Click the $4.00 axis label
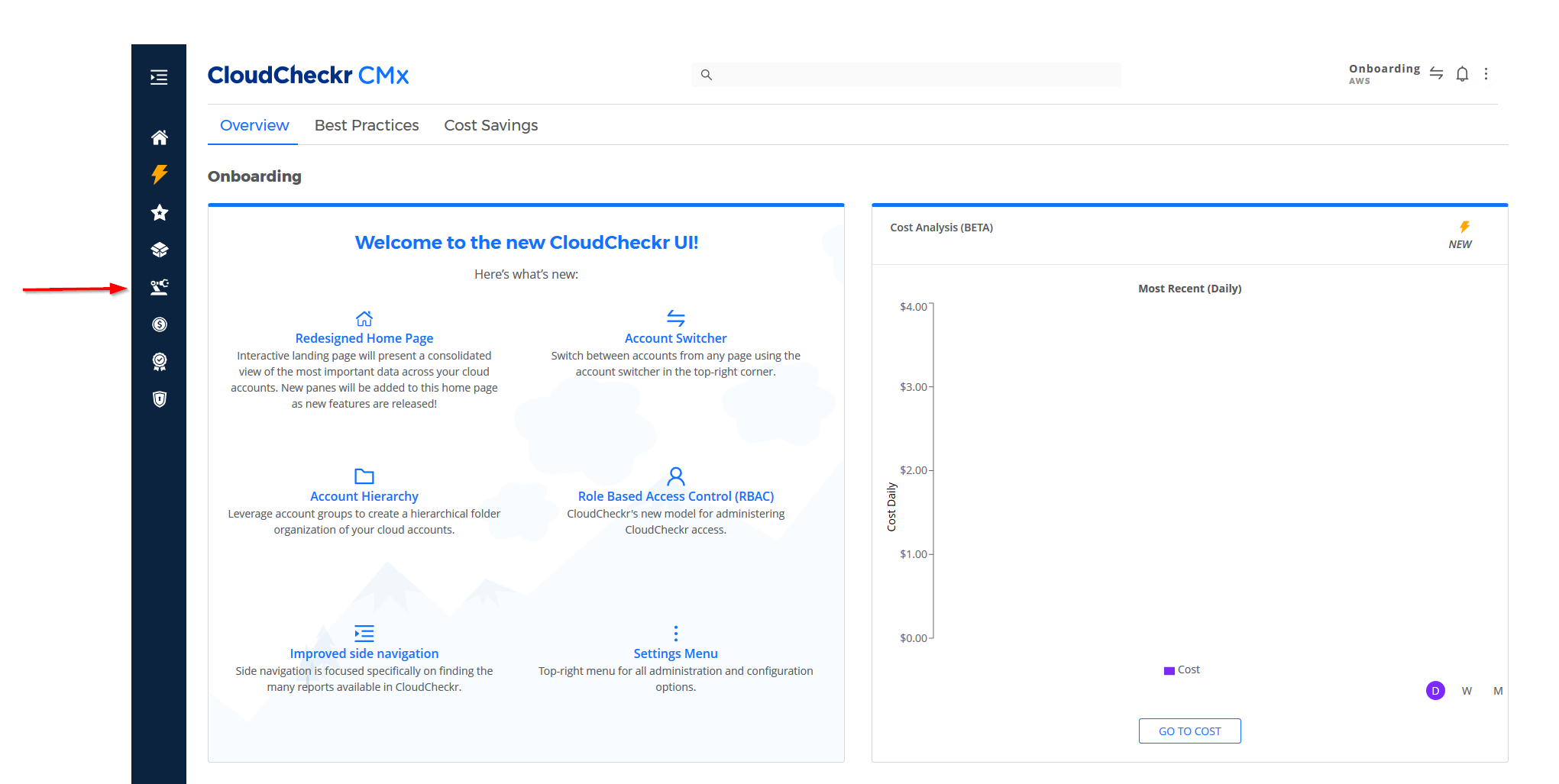This screenshot has width=1559, height=784. coord(914,307)
